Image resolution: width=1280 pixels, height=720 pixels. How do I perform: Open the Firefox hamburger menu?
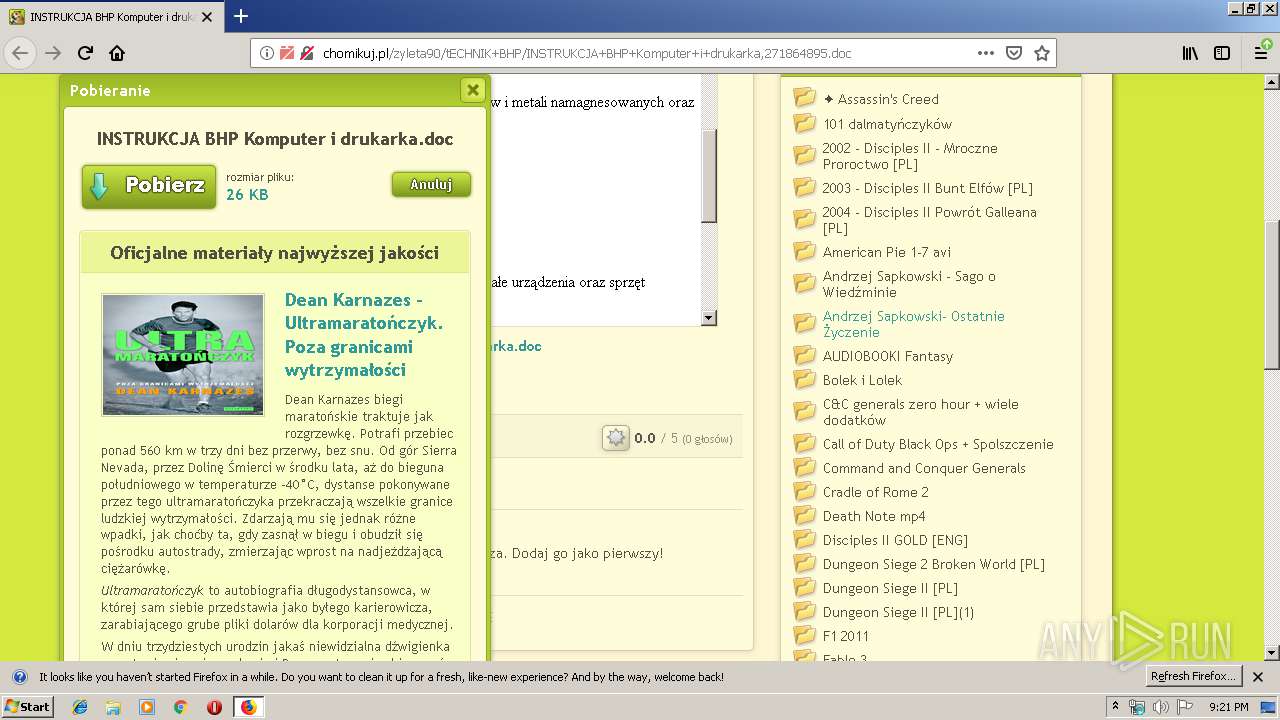(x=1261, y=53)
